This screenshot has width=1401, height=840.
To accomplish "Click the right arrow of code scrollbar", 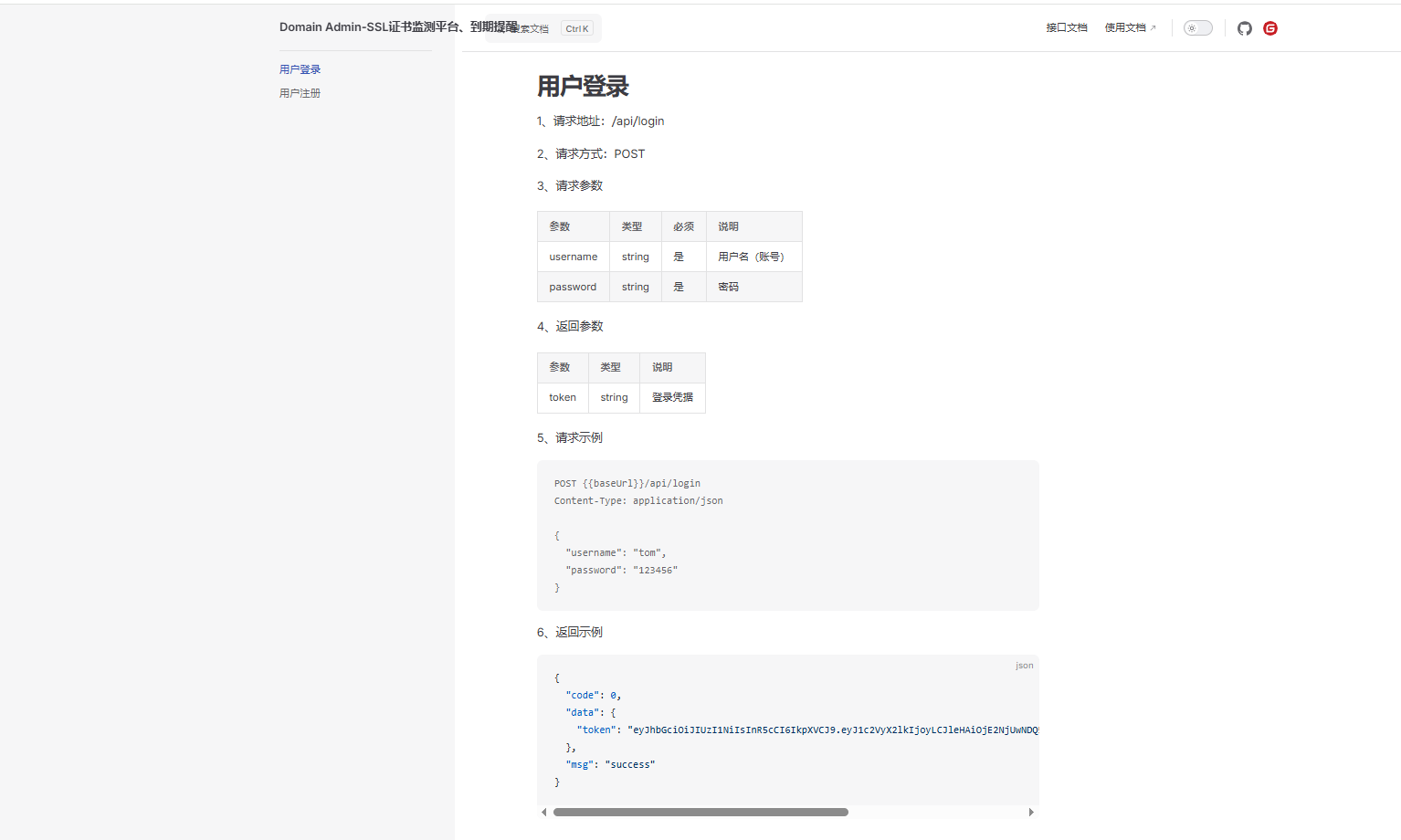I will click(x=1031, y=812).
